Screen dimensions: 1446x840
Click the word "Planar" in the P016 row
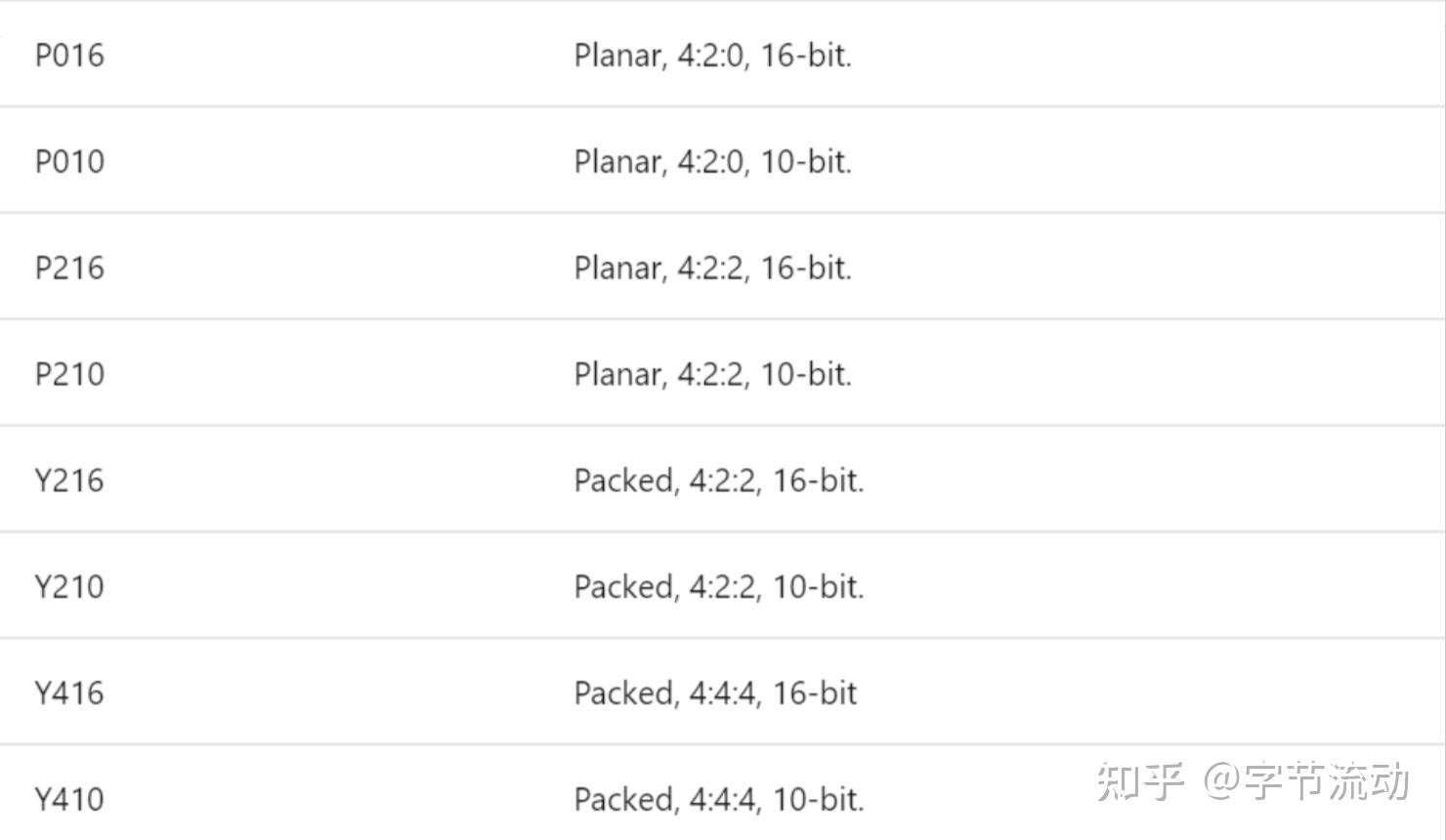coord(619,56)
